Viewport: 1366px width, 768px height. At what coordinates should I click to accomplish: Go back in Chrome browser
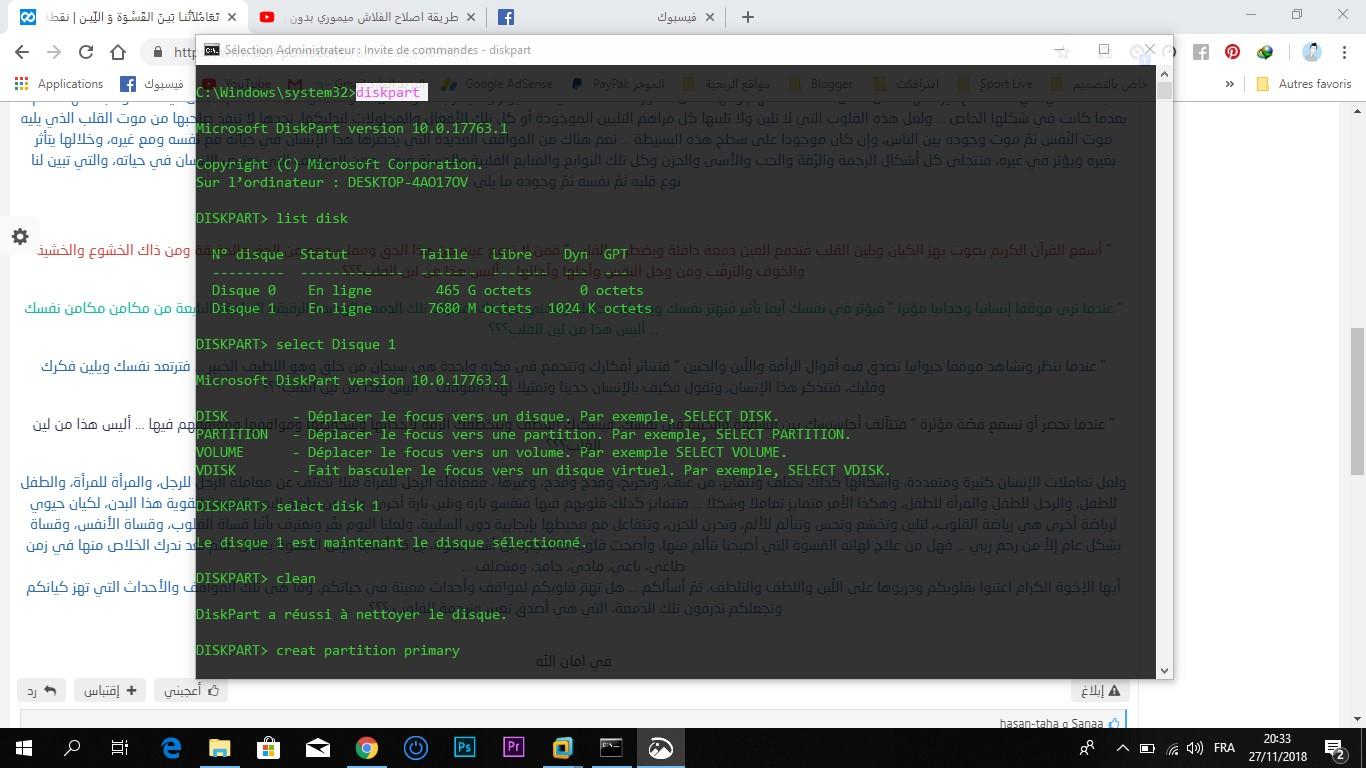point(22,52)
